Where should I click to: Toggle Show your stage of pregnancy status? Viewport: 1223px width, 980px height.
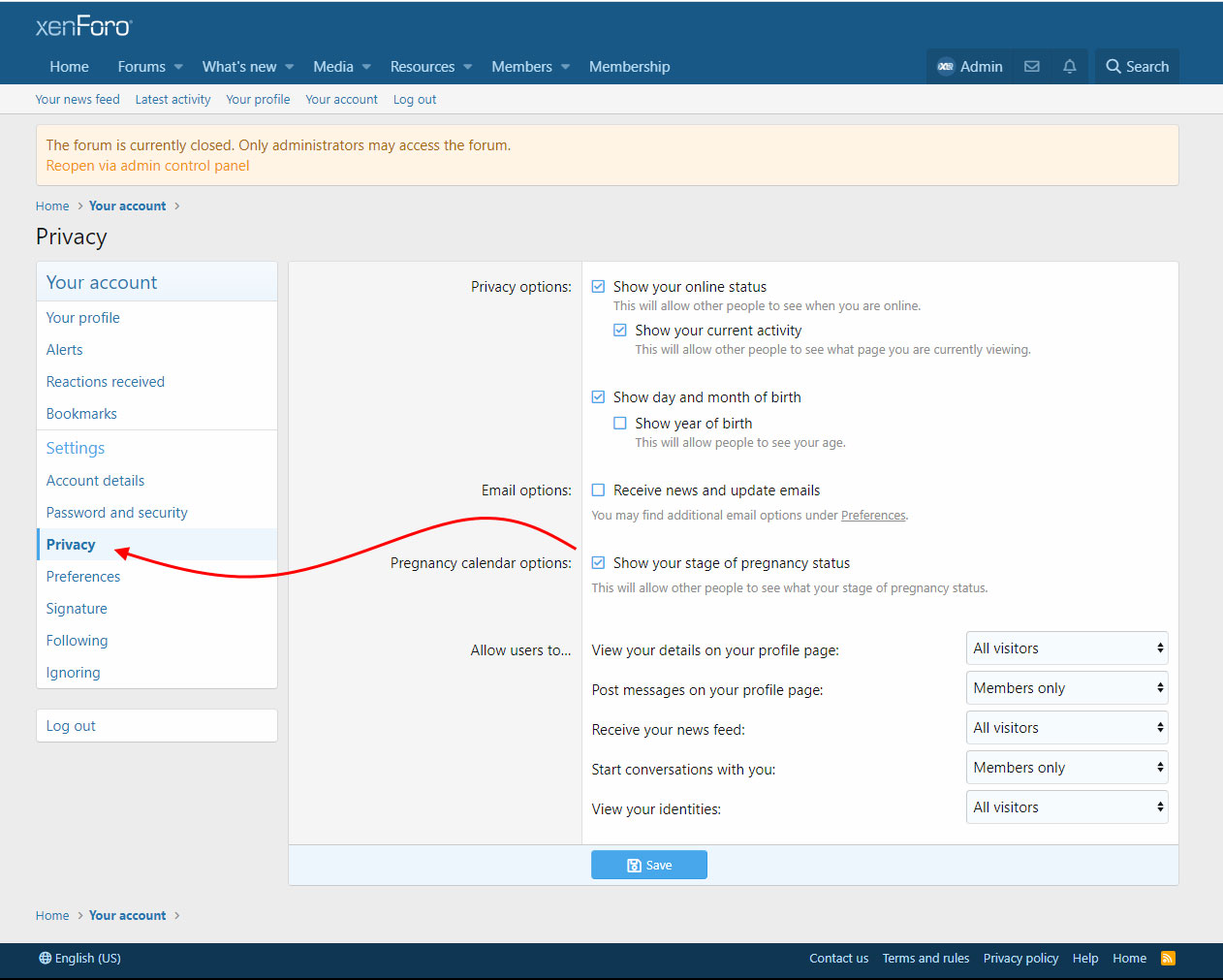tap(599, 563)
